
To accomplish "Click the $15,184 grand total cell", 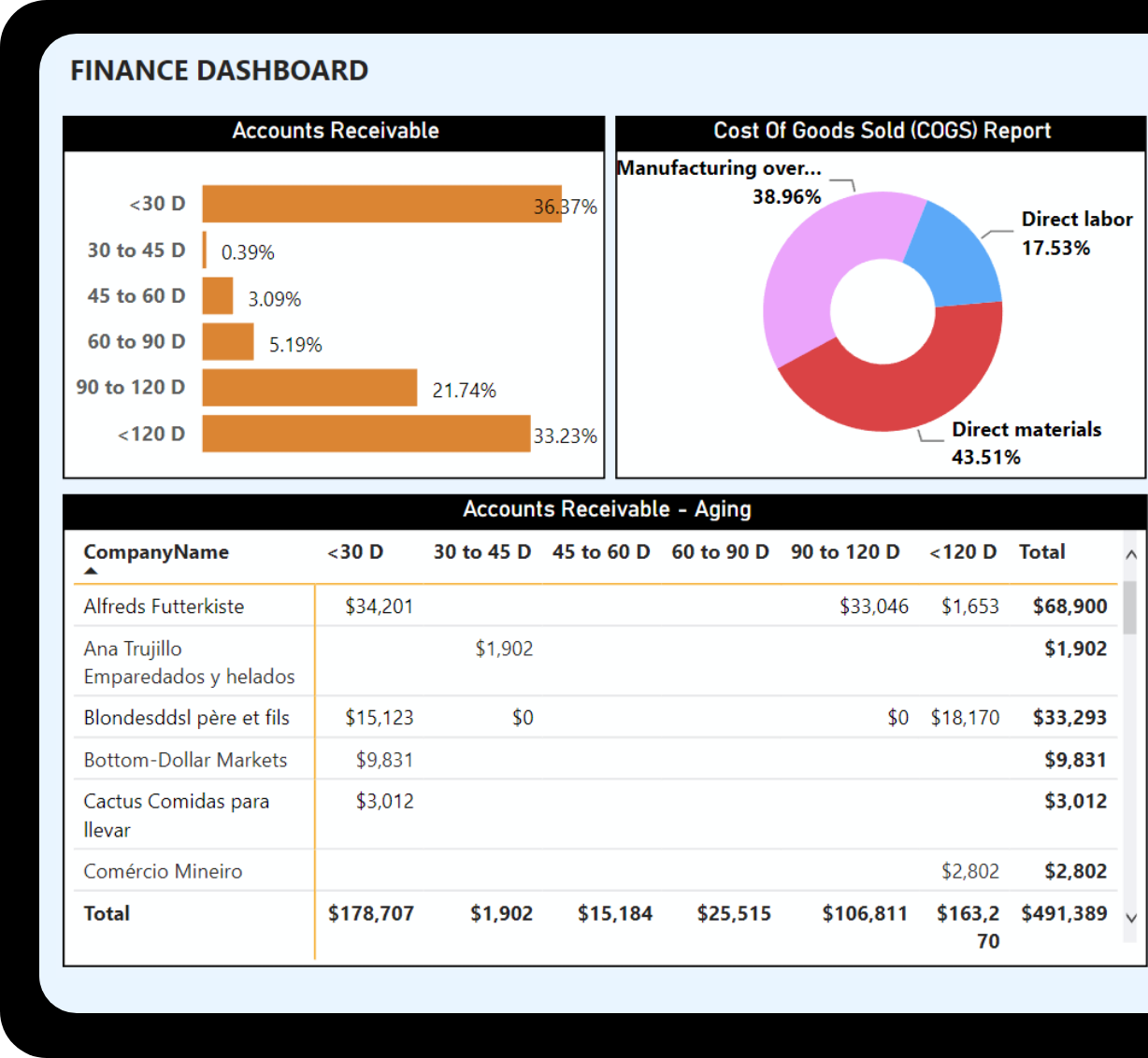I will pos(615,913).
